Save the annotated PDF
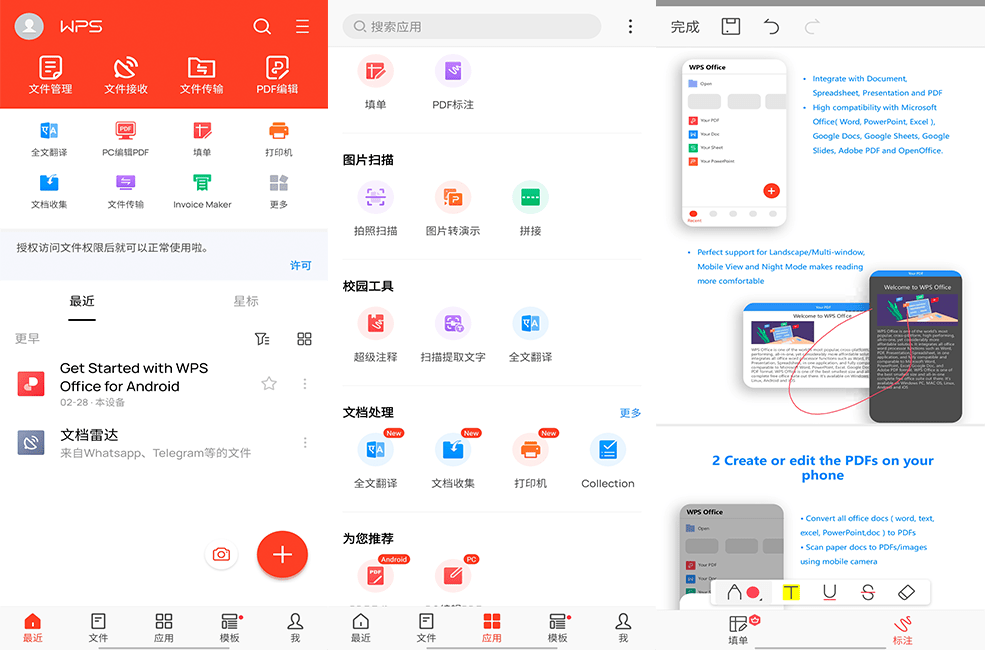Screen dimensions: 985x650 pos(731,26)
